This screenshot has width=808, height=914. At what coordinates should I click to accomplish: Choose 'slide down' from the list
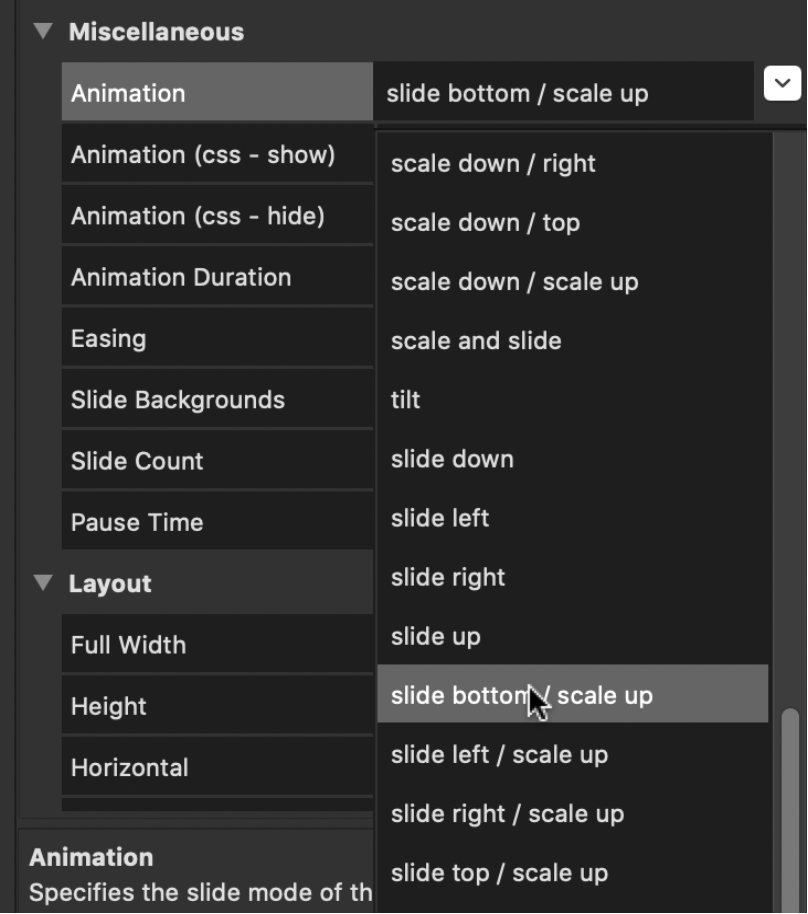click(572, 459)
